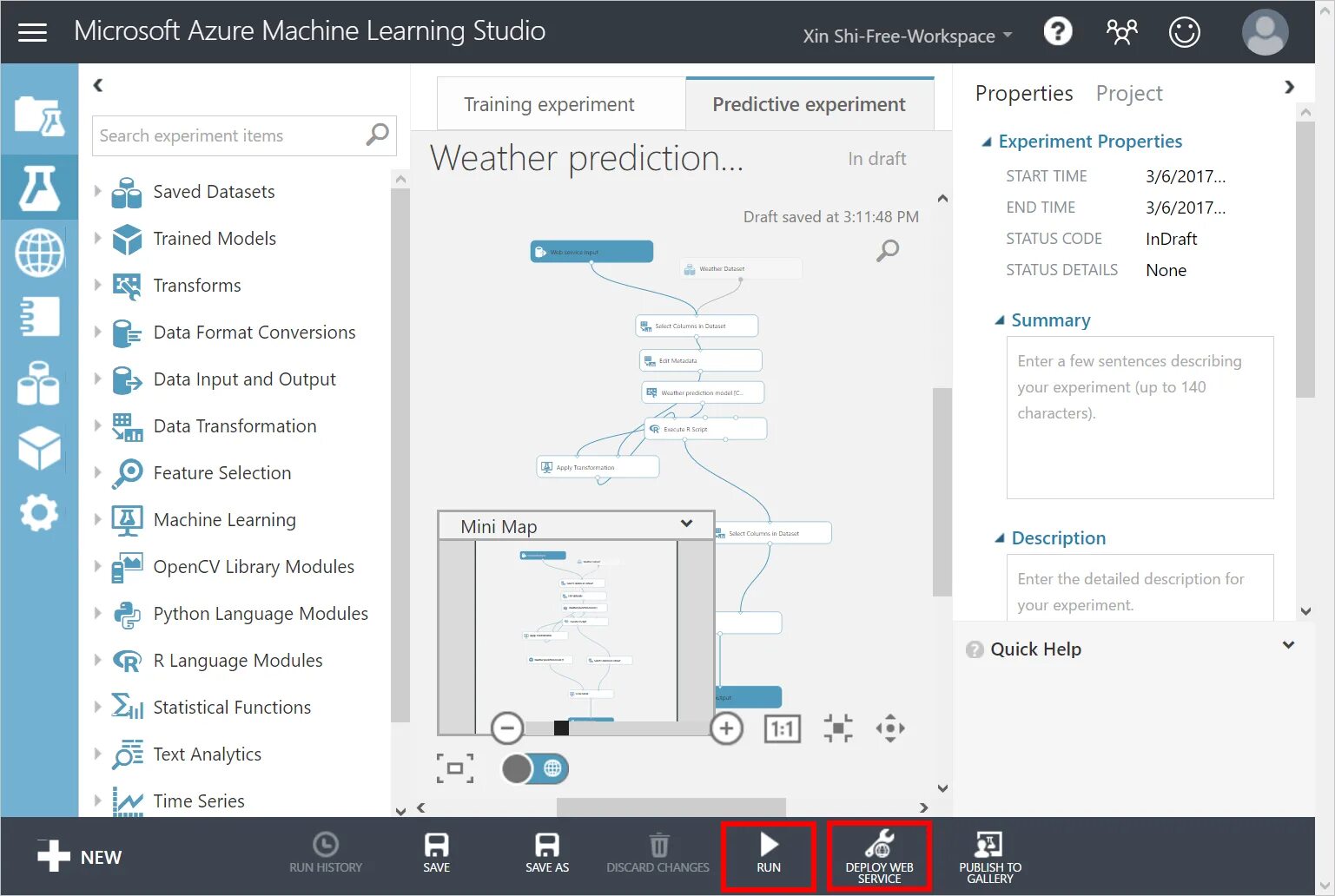1335x896 pixels.
Task: Collapse the Experiment Properties section
Action: [987, 142]
